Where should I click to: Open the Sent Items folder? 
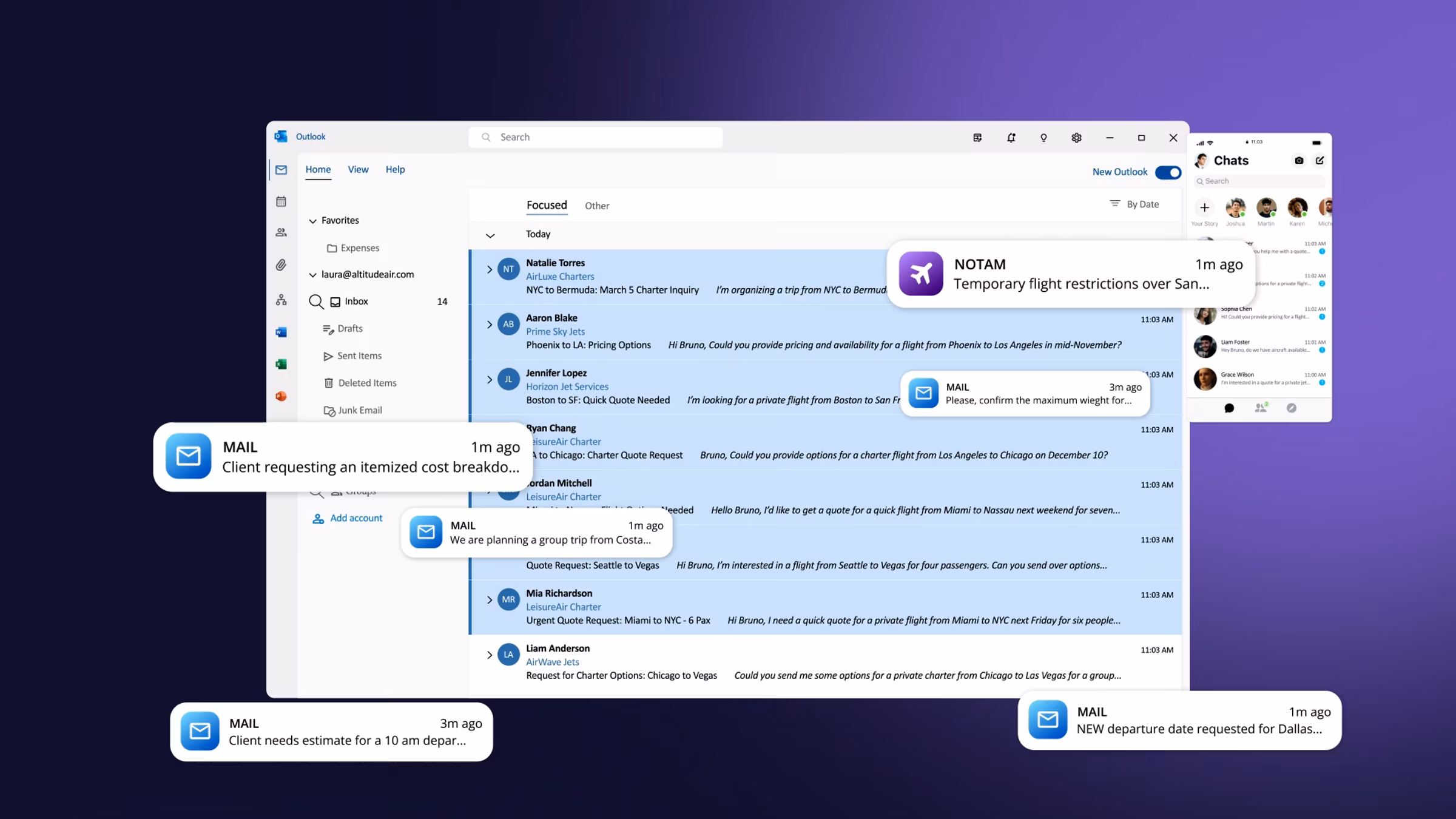(352, 356)
